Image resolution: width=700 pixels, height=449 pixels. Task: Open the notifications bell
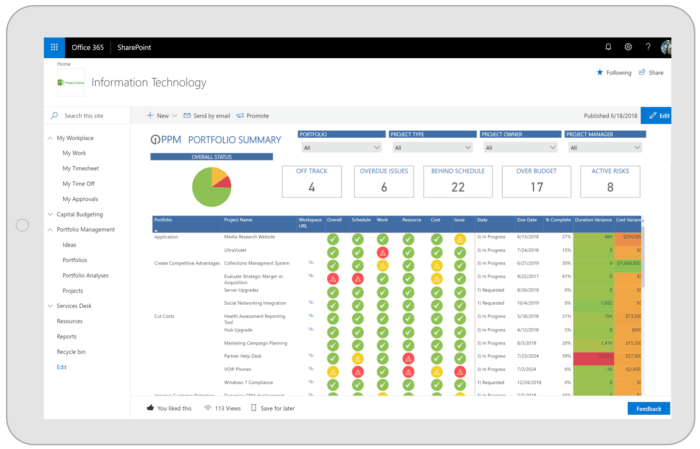point(608,47)
